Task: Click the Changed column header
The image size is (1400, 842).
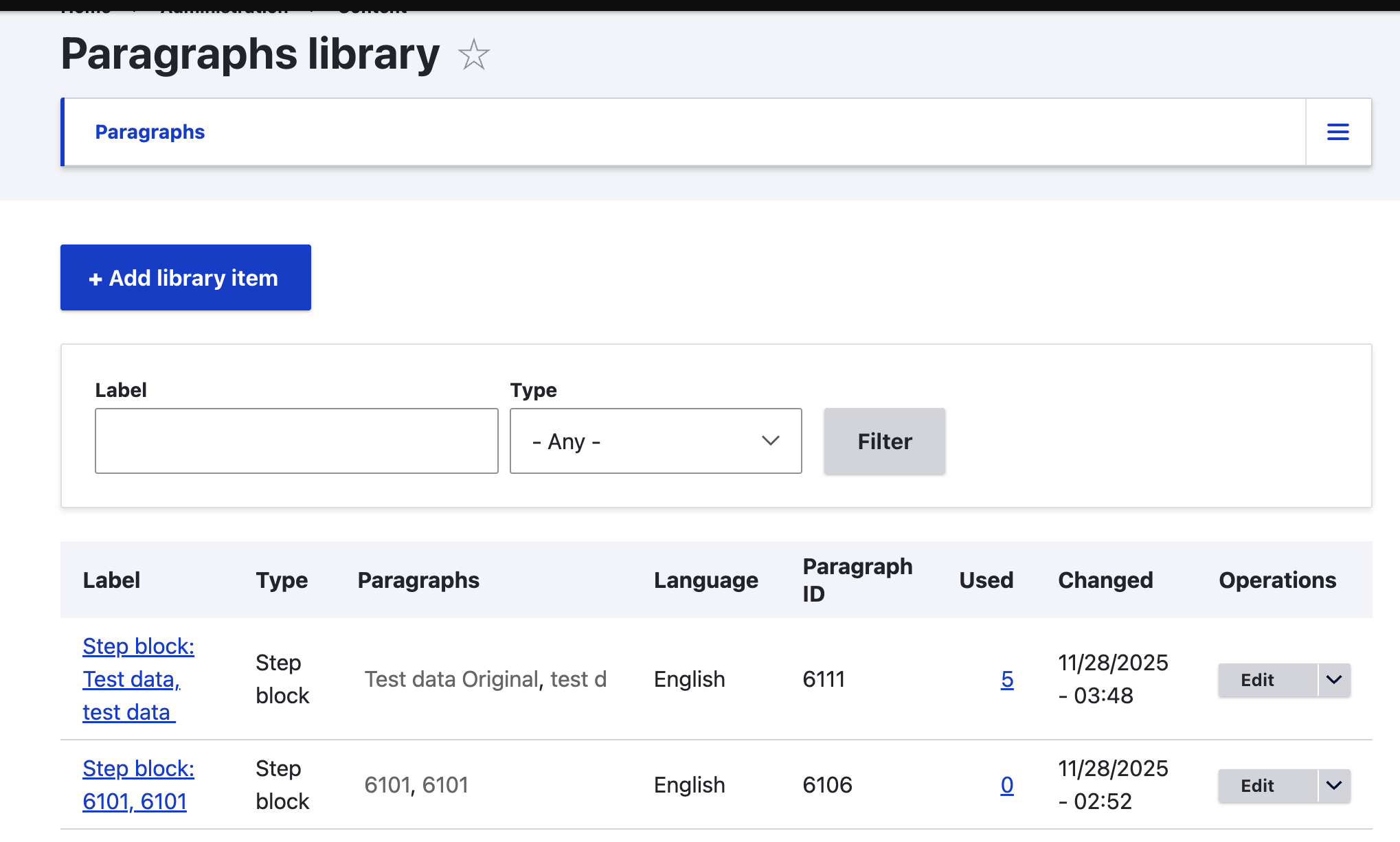Action: (x=1105, y=580)
